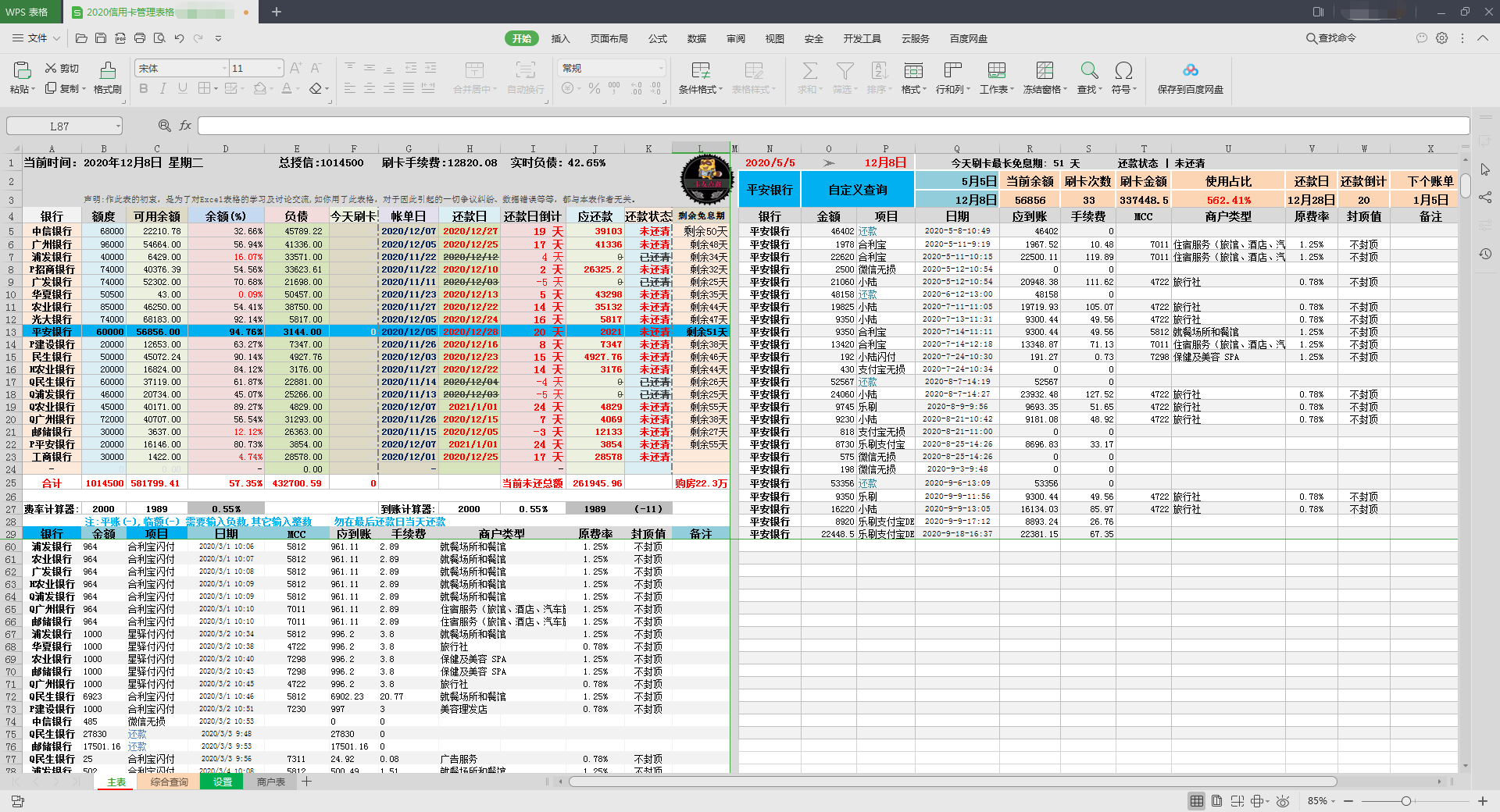
Task: Adjust the zoom slider in status bar
Action: pyautogui.click(x=1405, y=801)
